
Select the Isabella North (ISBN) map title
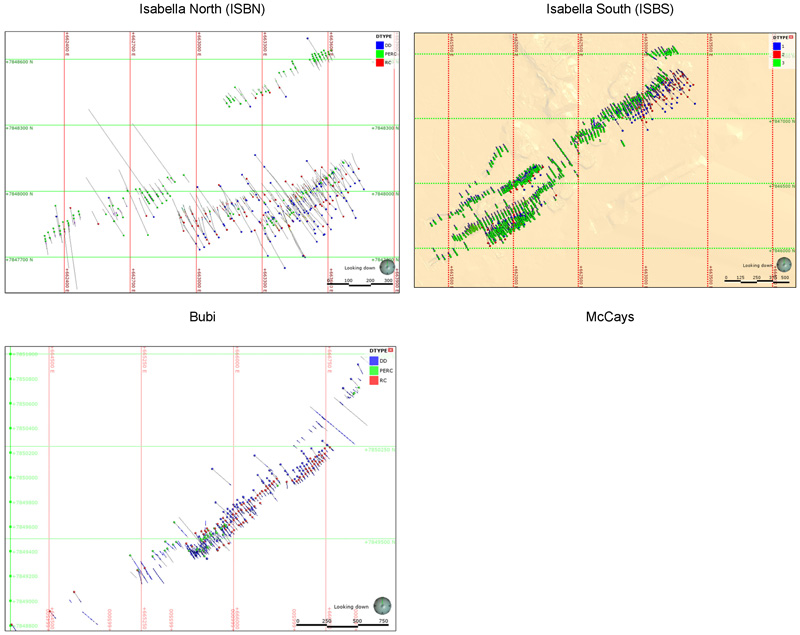point(200,10)
